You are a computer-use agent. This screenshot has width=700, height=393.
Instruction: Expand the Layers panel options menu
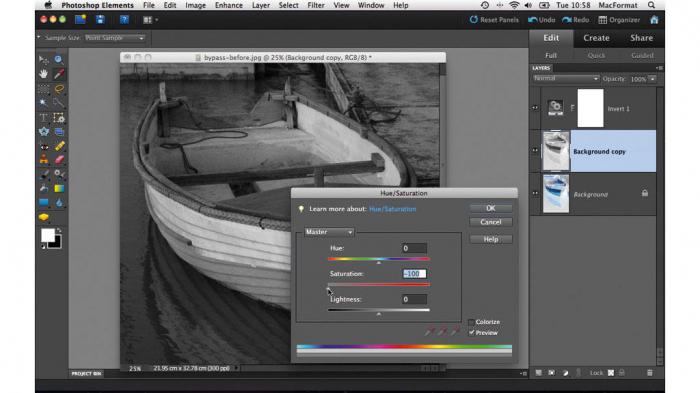click(659, 68)
